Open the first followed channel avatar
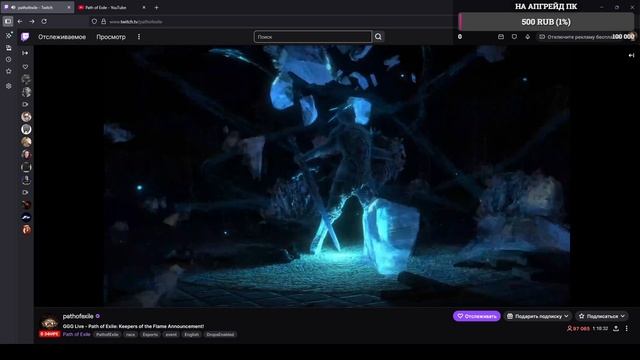This screenshot has width=640, height=360. click(26, 79)
